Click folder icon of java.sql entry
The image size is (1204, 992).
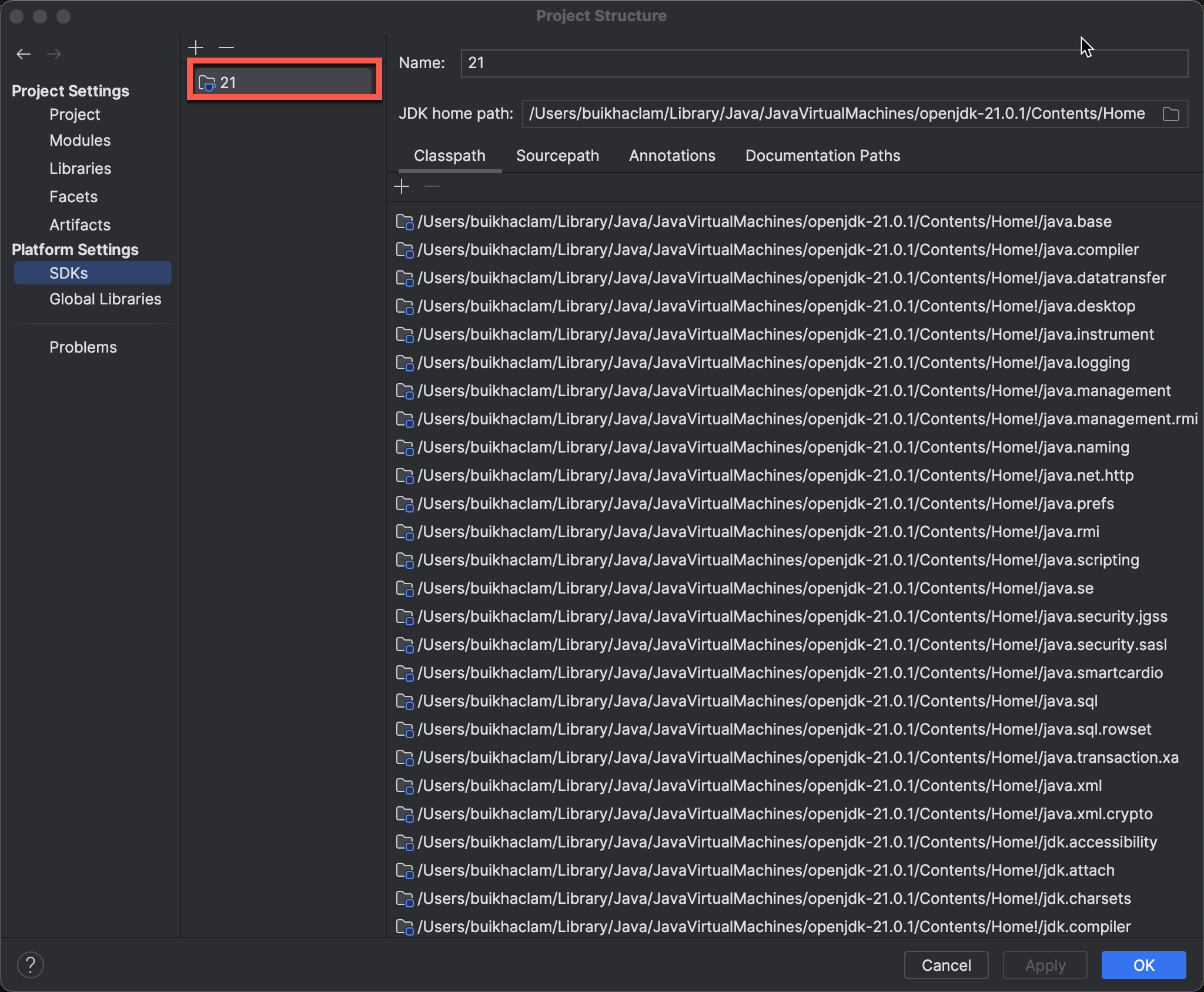(x=404, y=702)
